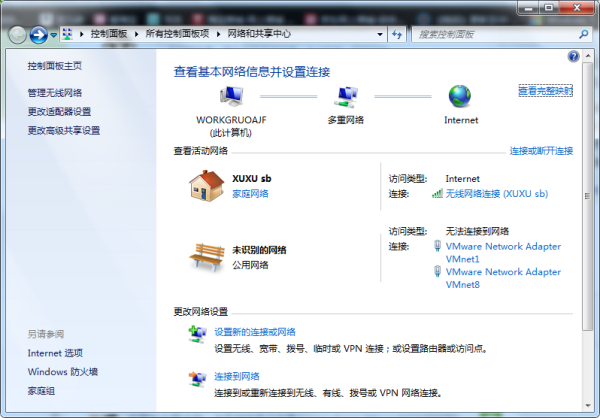Open the help question mark icon

[x=573, y=57]
